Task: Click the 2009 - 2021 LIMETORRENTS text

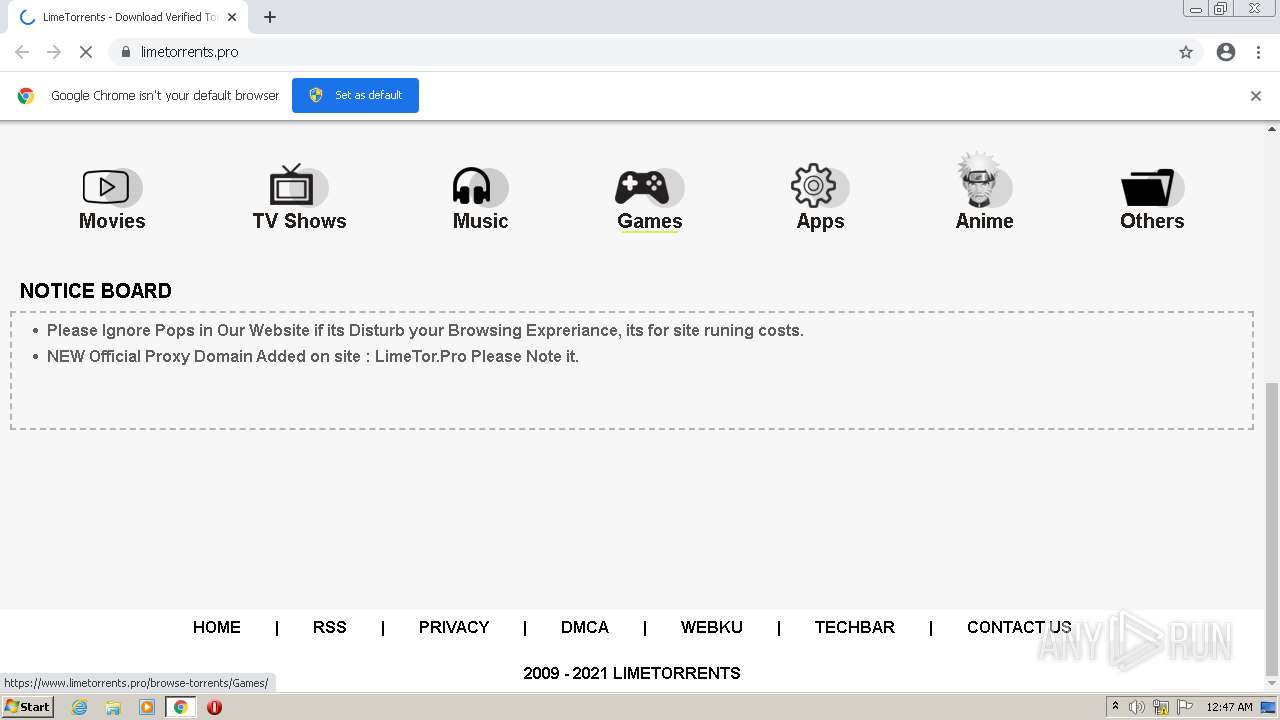Action: pos(632,673)
